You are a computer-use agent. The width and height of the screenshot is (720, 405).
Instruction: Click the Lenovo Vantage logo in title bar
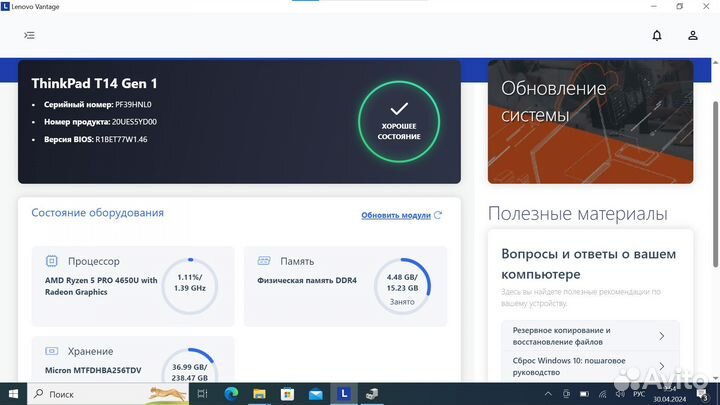(x=5, y=6)
